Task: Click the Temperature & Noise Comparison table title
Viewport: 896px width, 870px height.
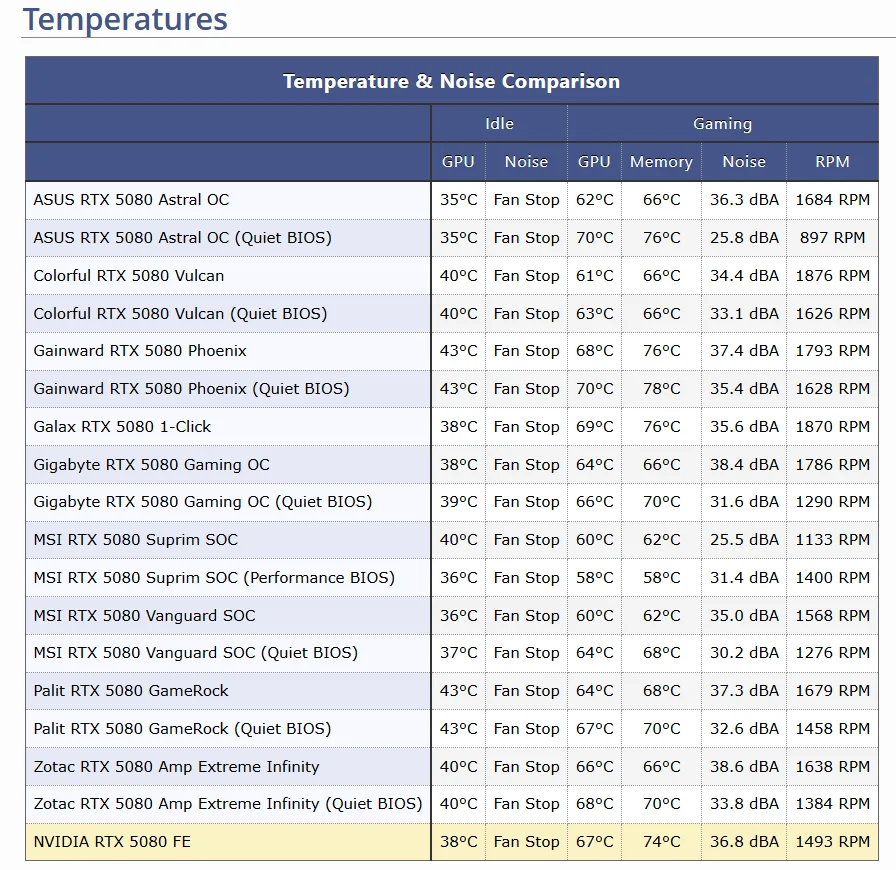Action: 451,82
